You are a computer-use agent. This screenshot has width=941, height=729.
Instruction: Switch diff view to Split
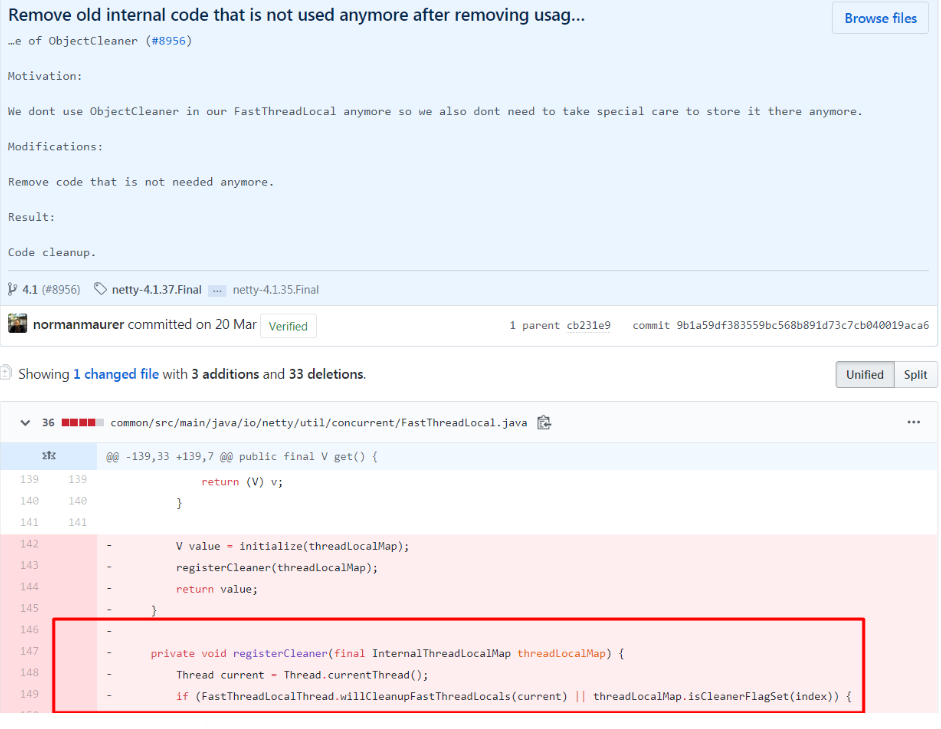(915, 375)
